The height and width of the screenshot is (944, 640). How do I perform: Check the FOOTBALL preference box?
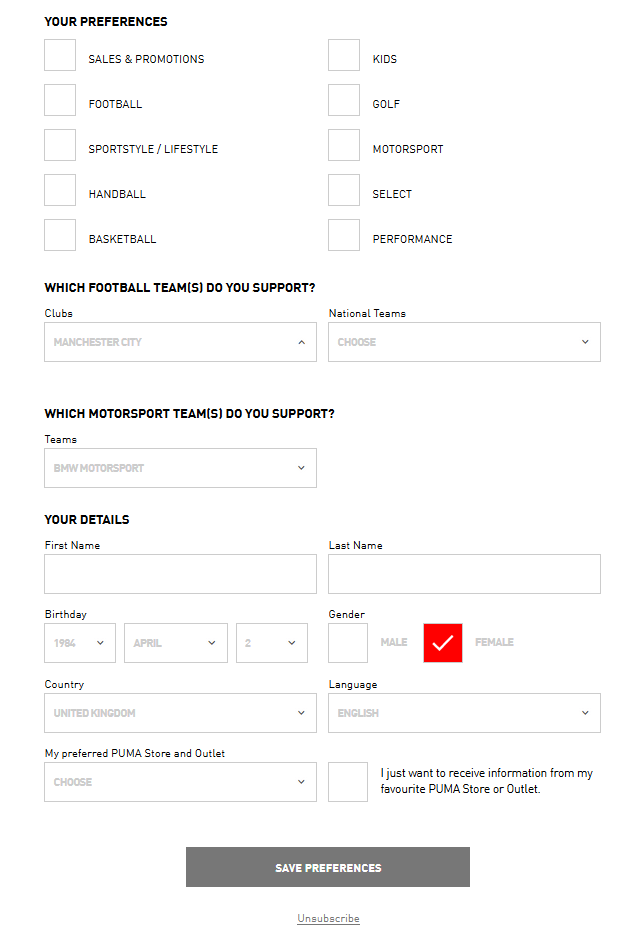[x=59, y=100]
